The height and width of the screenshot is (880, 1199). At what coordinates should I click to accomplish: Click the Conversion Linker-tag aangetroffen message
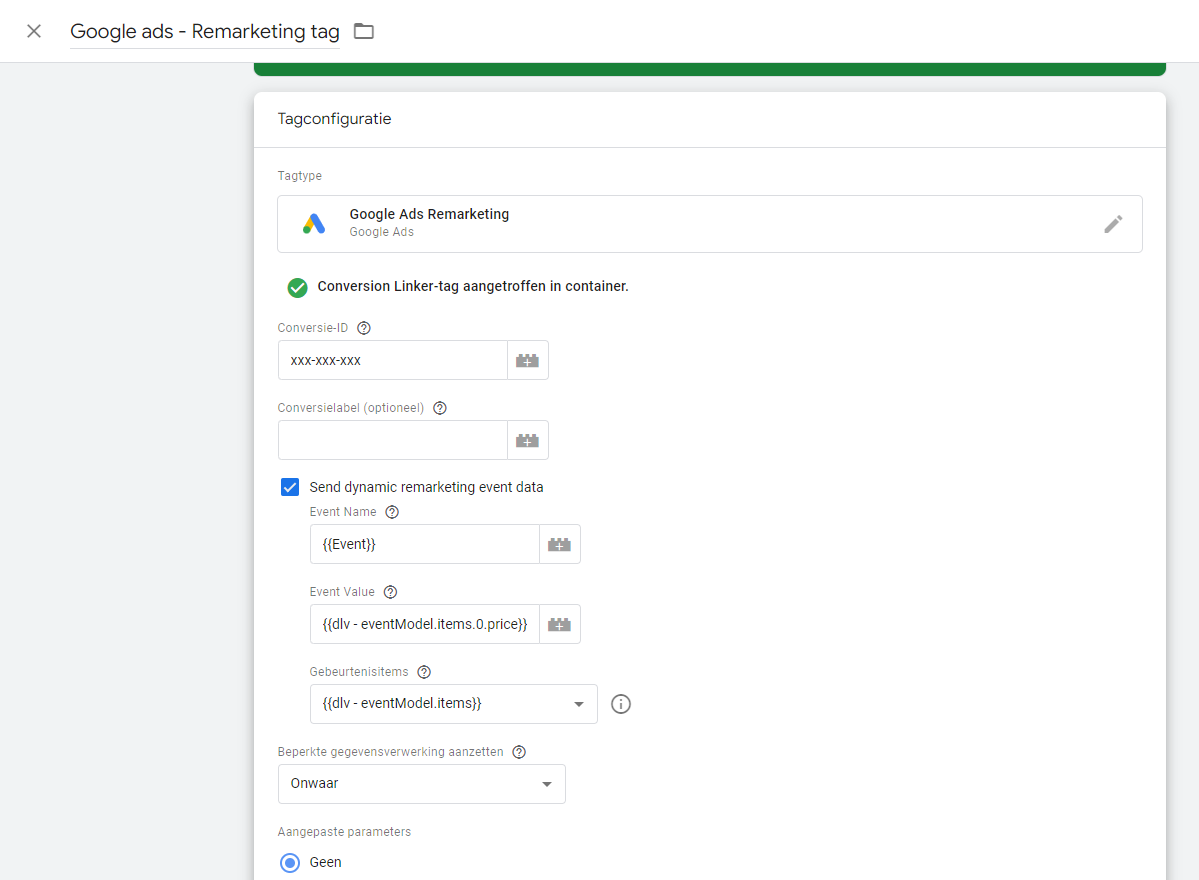coord(473,287)
